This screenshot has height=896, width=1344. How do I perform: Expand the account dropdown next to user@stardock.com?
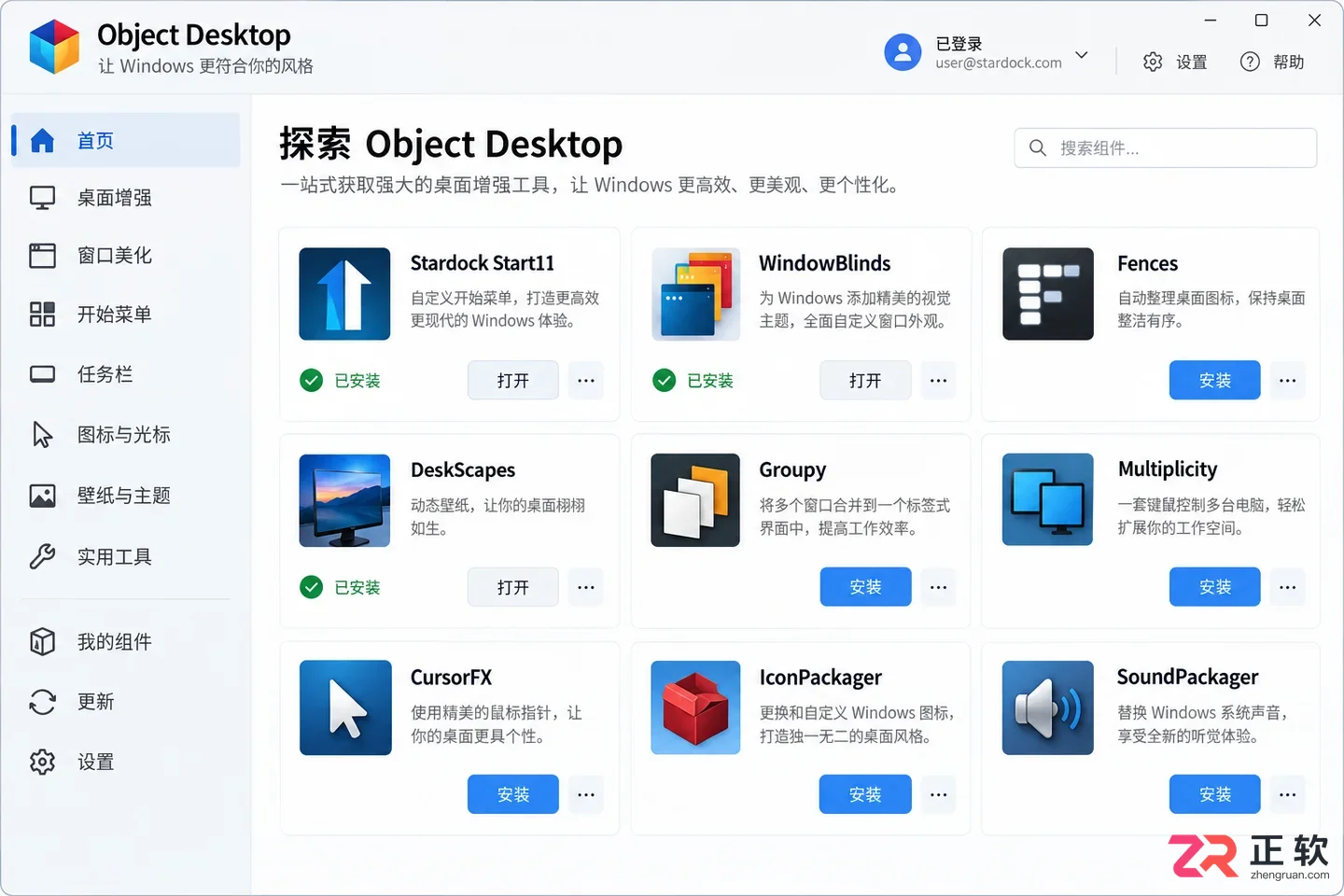tap(1082, 55)
